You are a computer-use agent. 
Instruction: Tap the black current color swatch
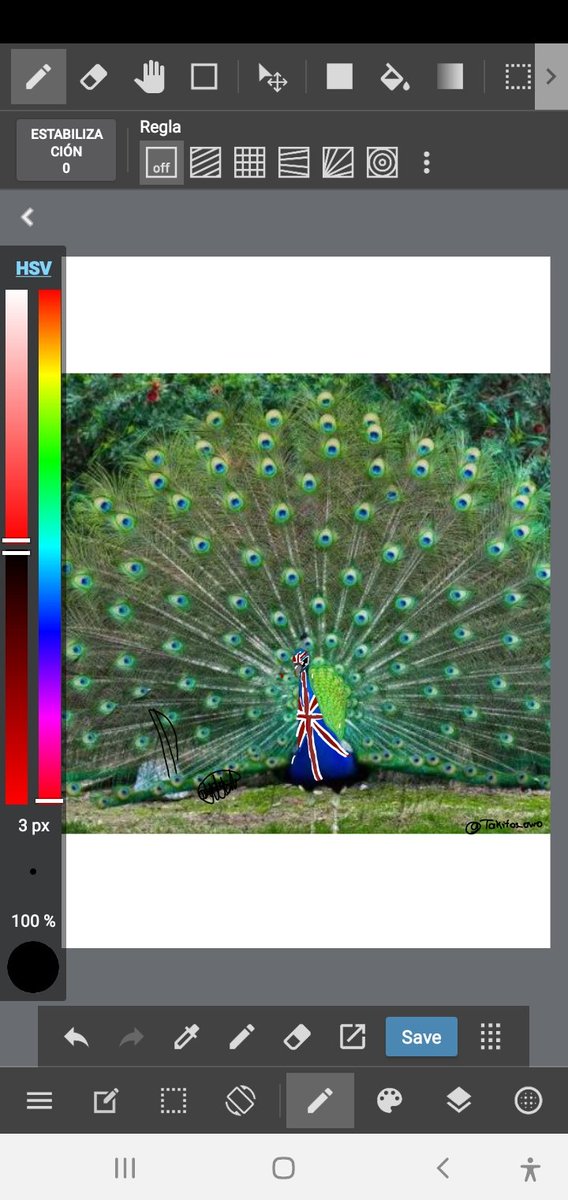(33, 967)
